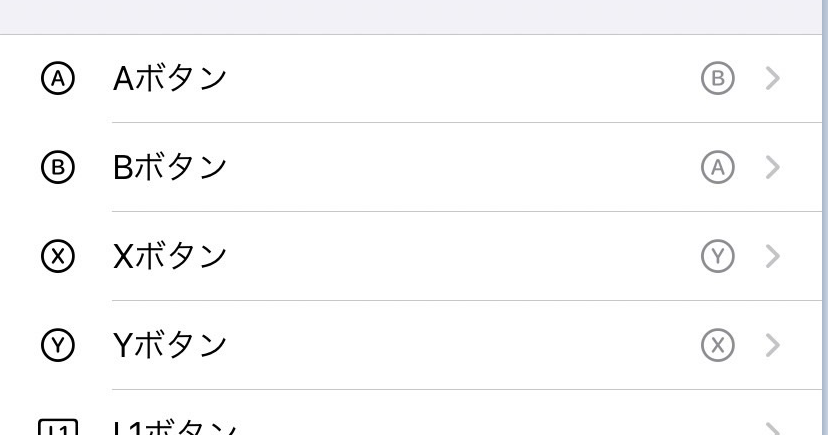This screenshot has height=435, width=828.
Task: Click the gray B mapping icon in Aボタン row
Action: click(x=718, y=78)
